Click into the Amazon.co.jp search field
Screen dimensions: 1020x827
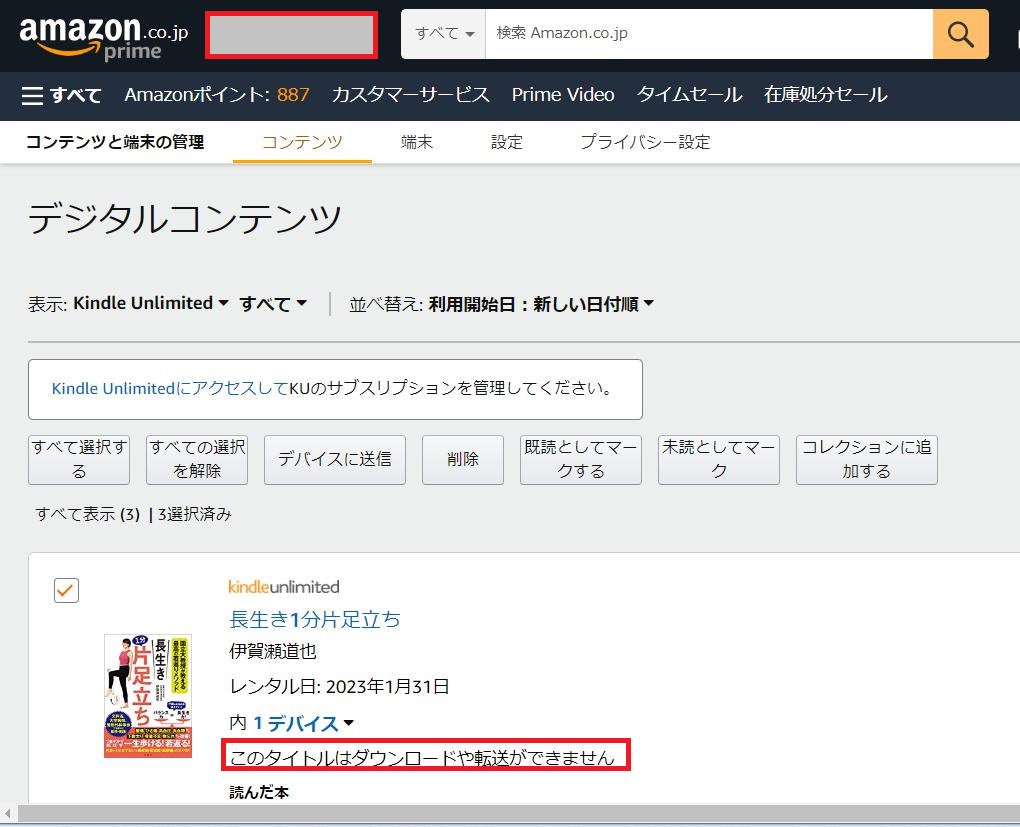[x=708, y=34]
